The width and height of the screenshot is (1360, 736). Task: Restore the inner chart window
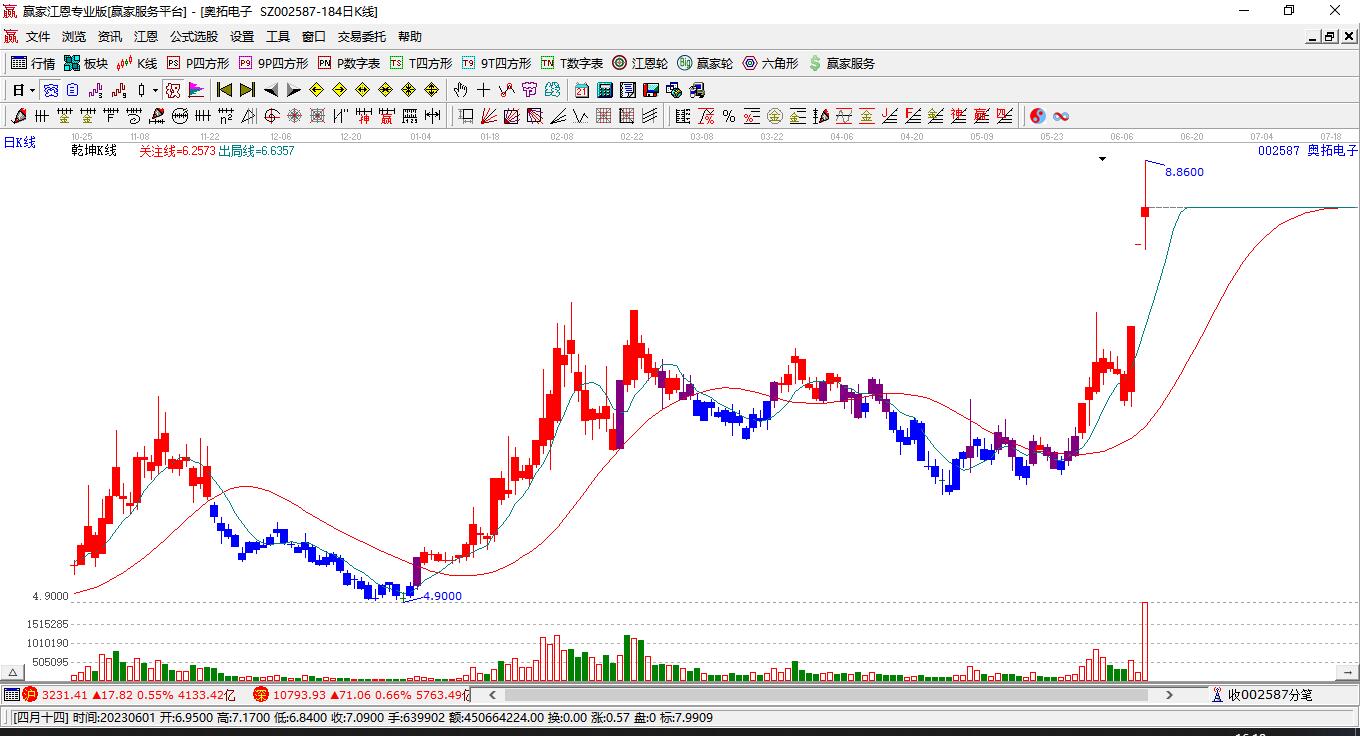click(1330, 37)
